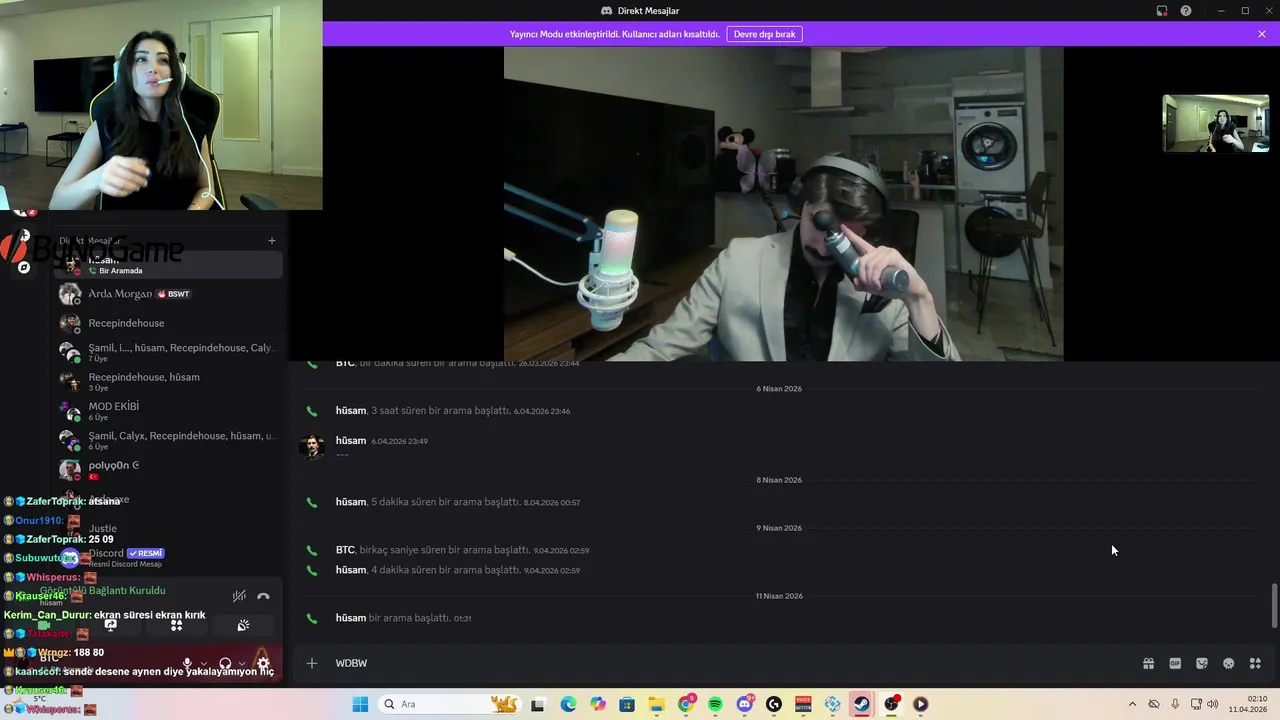Image resolution: width=1280 pixels, height=720 pixels.
Task: Open the apps launcher in message bar
Action: pos(1255,663)
